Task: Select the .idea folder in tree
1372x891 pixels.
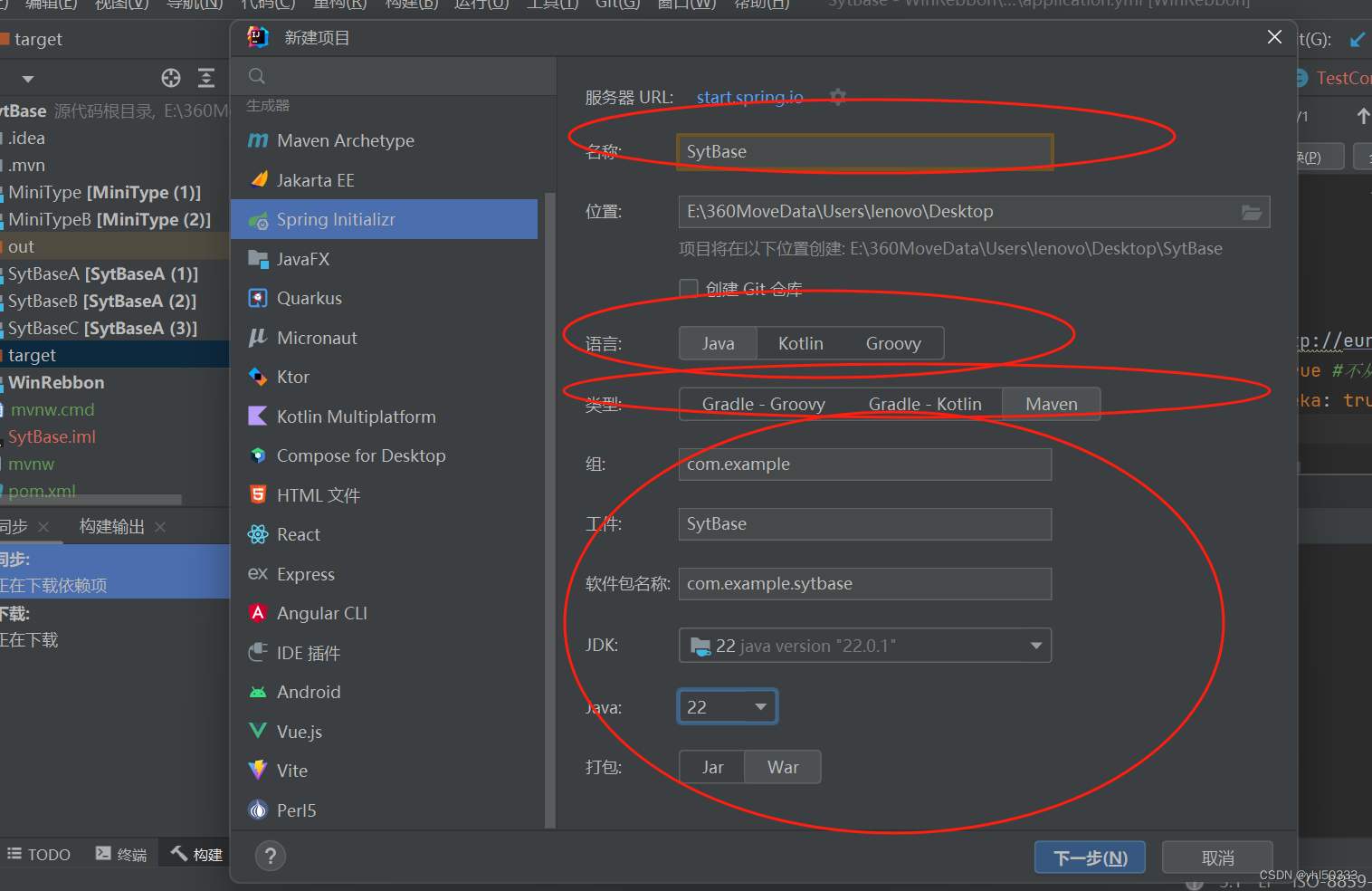Action: point(26,138)
